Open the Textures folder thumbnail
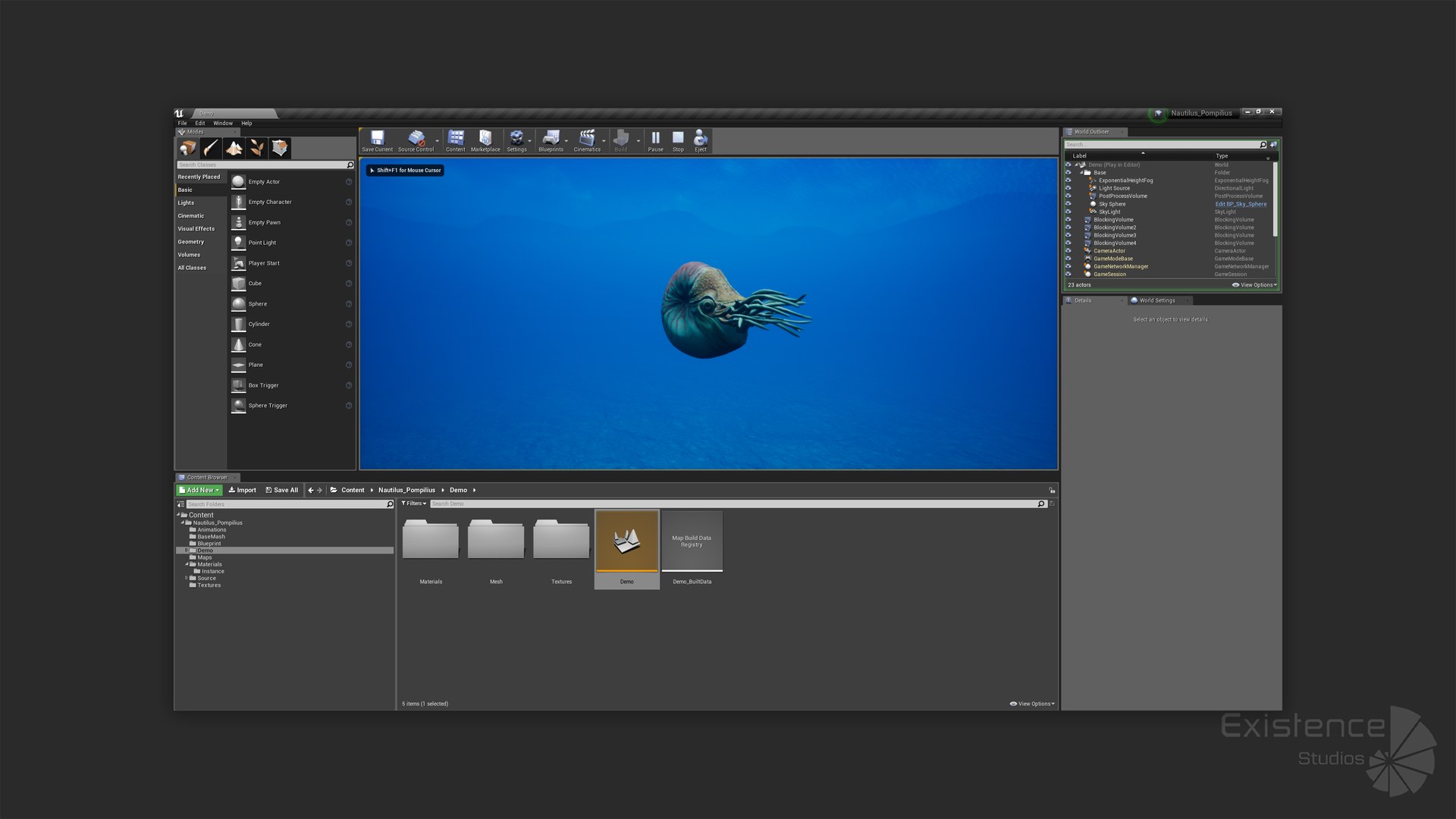This screenshot has width=1456, height=819. click(x=561, y=539)
